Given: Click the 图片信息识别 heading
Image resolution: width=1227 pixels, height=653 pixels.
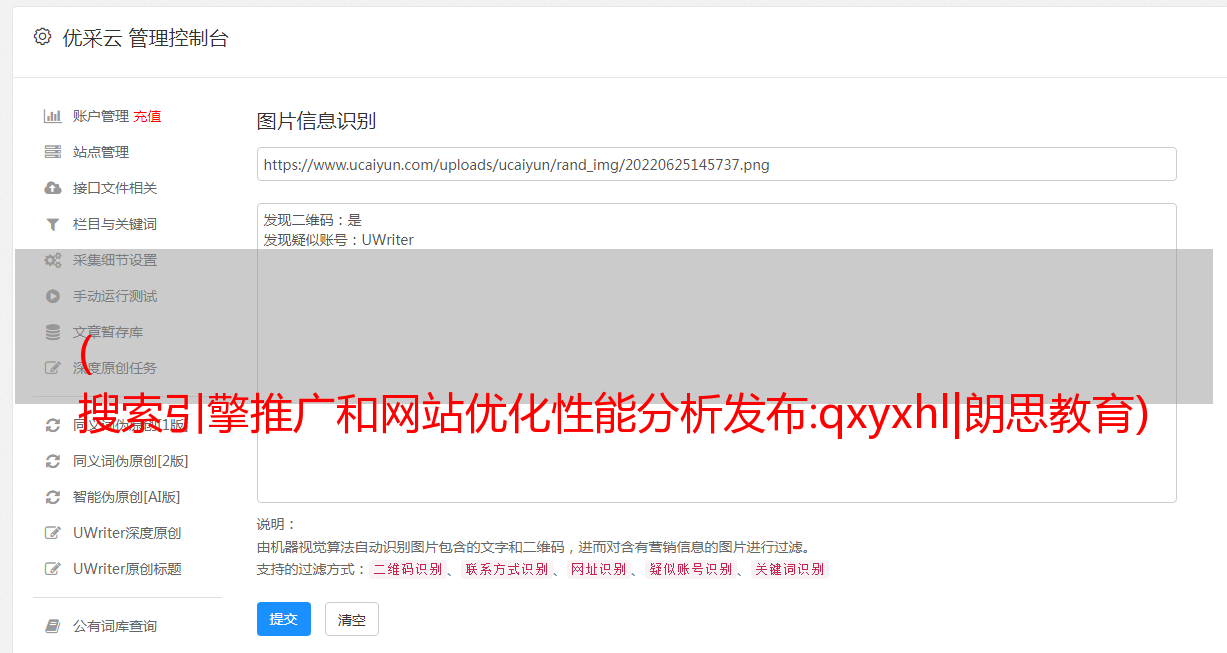Looking at the screenshot, I should [316, 121].
